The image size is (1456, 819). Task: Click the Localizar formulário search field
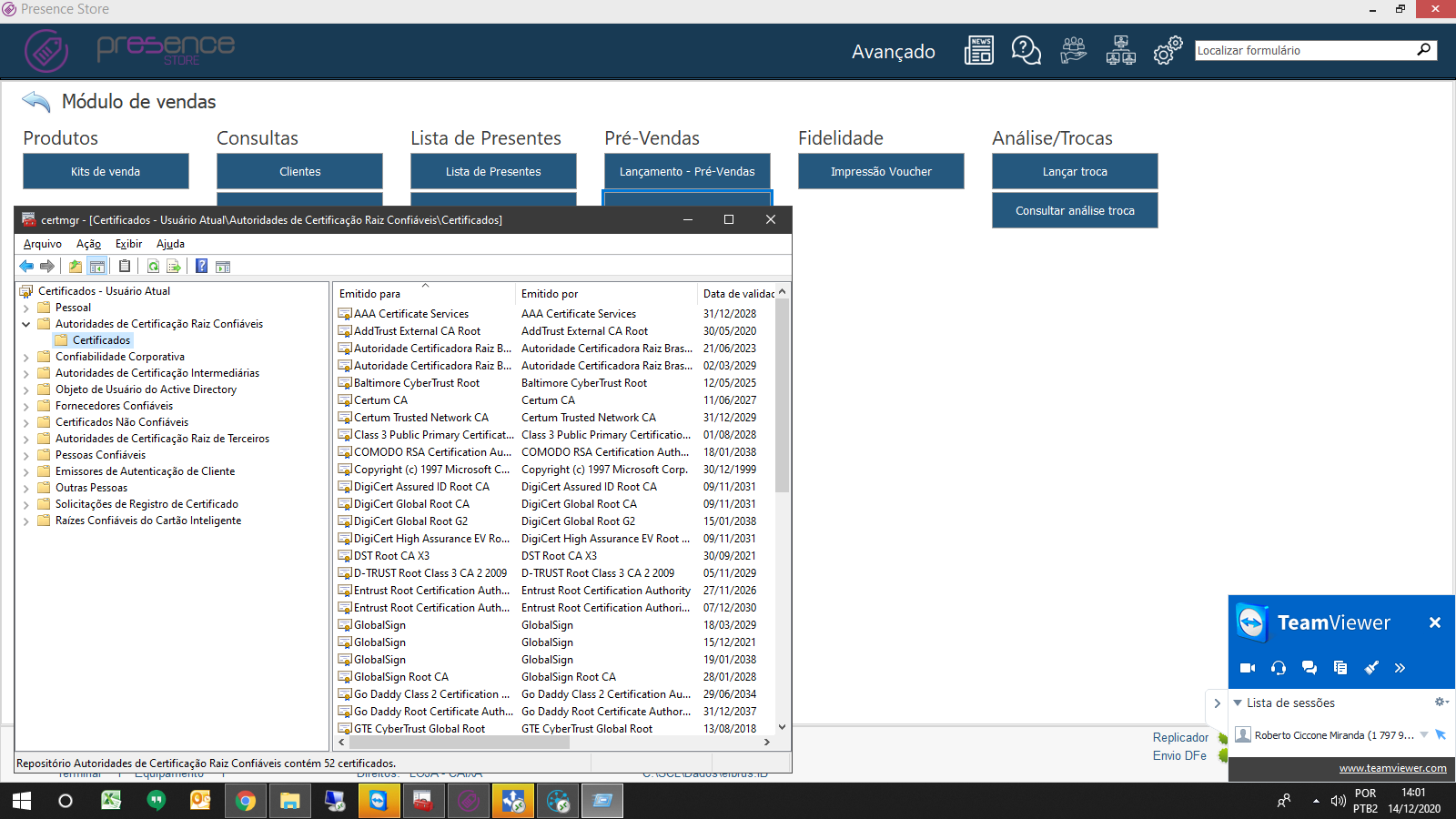1304,50
